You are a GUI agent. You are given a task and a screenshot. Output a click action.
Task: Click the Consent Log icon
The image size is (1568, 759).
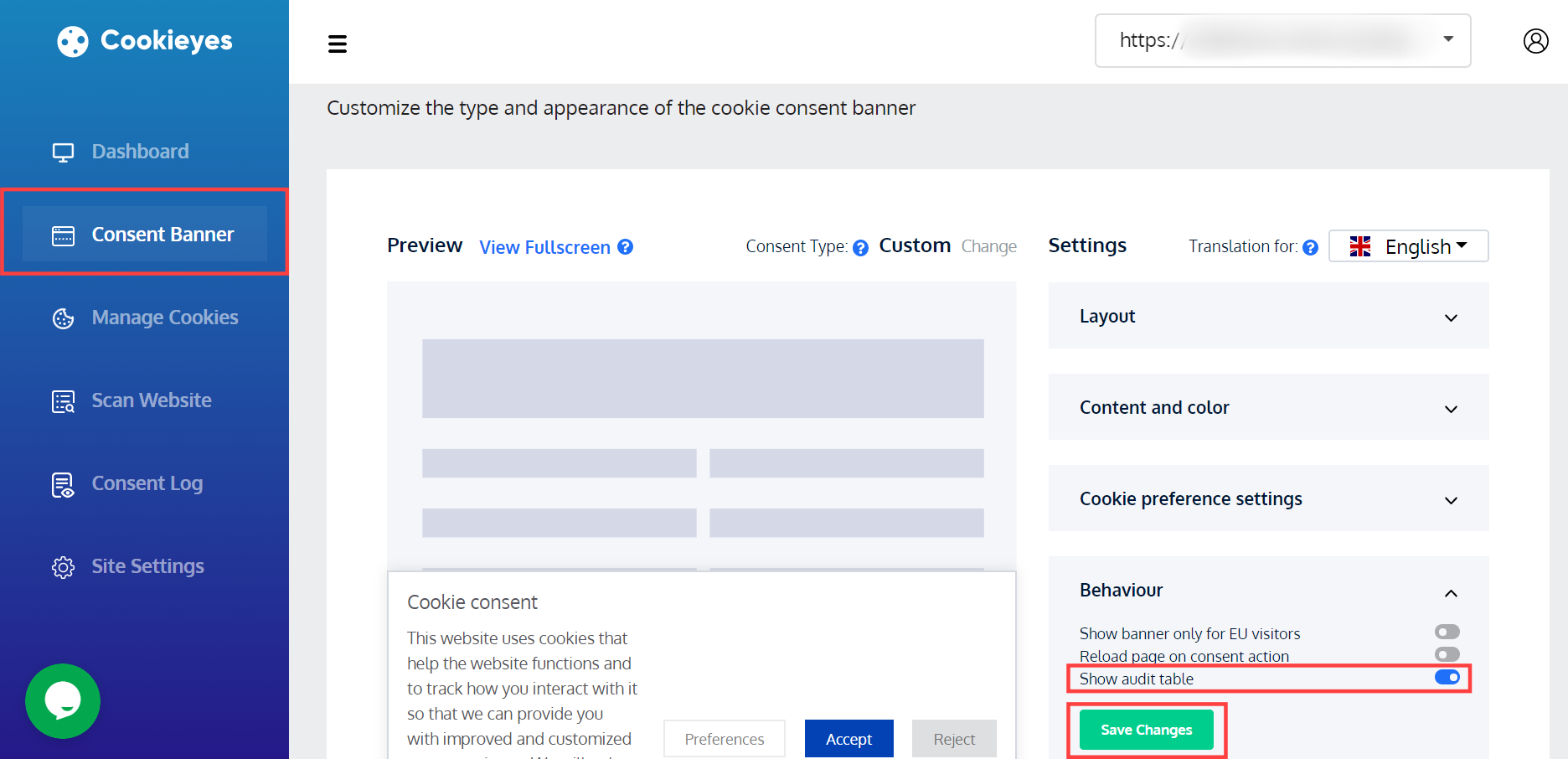coord(63,484)
